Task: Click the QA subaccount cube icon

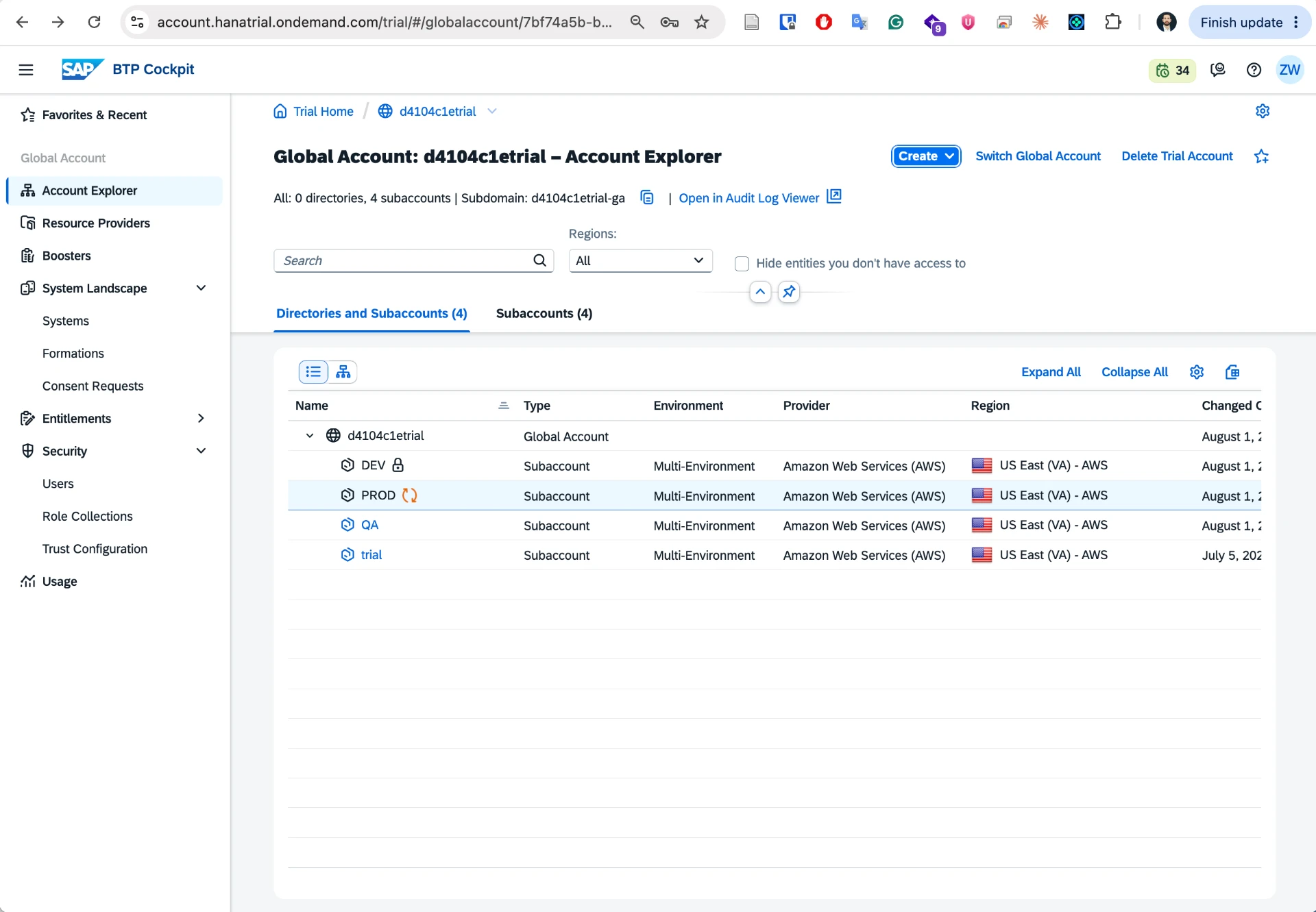Action: click(x=348, y=525)
